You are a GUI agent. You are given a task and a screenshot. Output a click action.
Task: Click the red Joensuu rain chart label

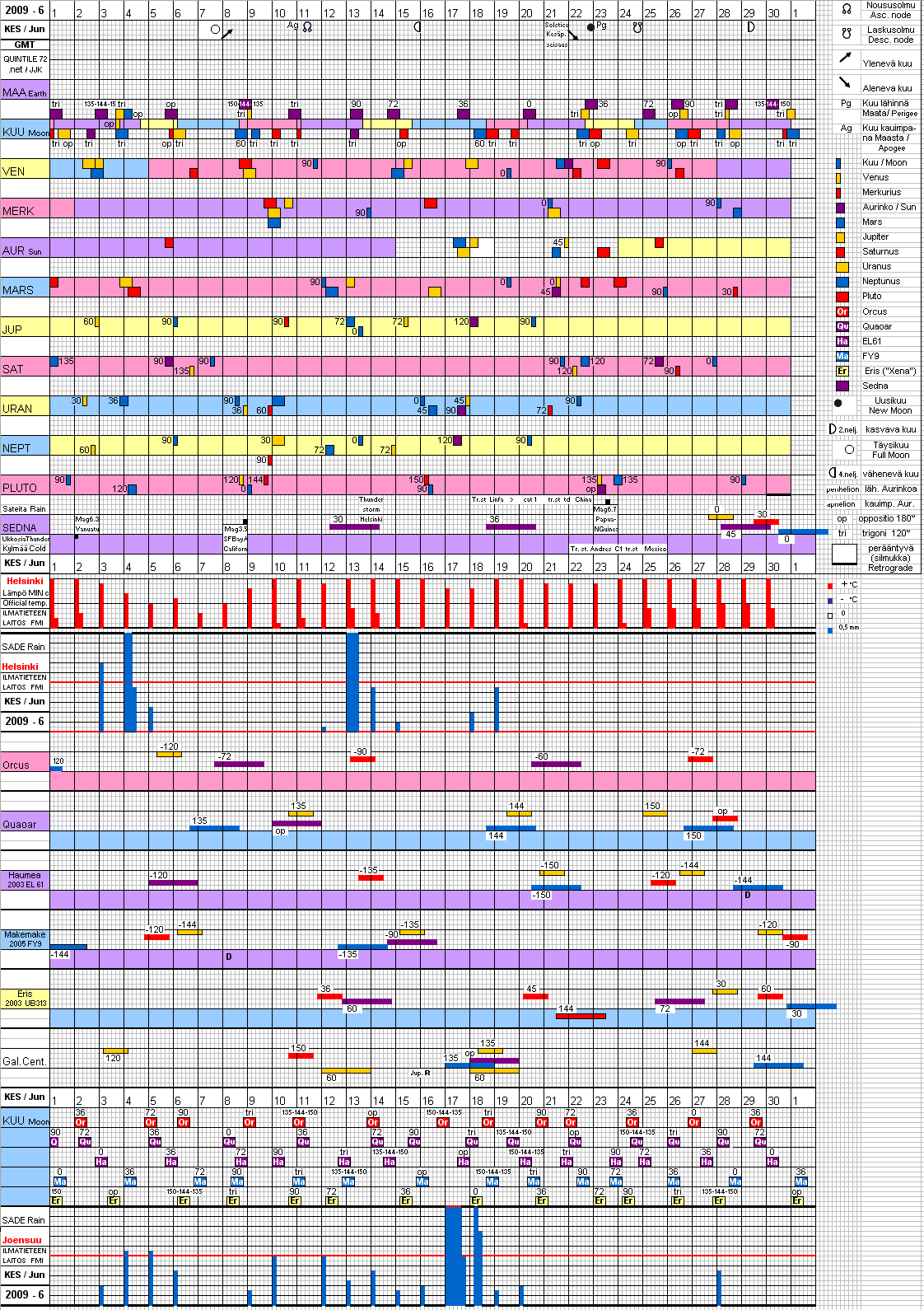(x=21, y=1240)
